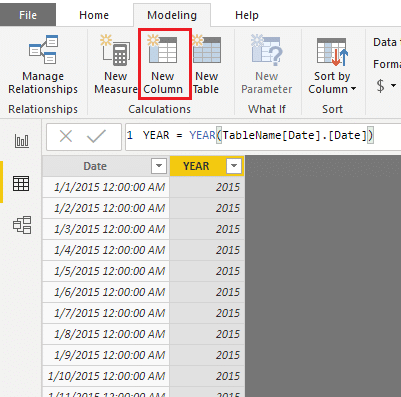
Task: Select cell 1/10/2015 12:00:00 AM
Action: (x=106, y=376)
